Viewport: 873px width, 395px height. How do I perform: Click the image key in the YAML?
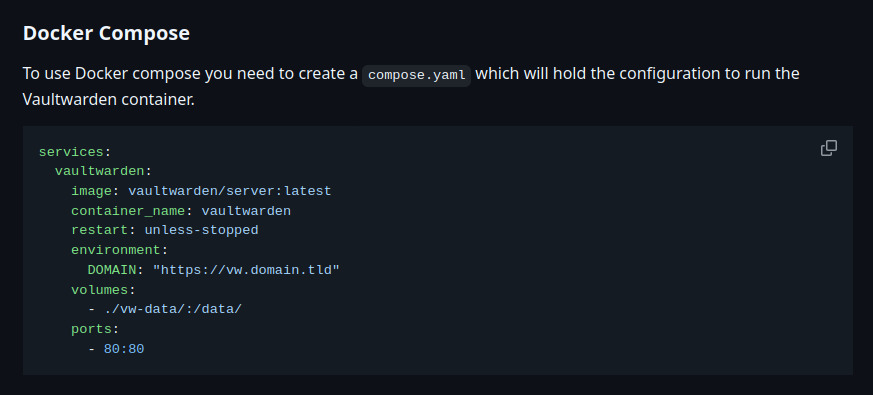point(91,191)
